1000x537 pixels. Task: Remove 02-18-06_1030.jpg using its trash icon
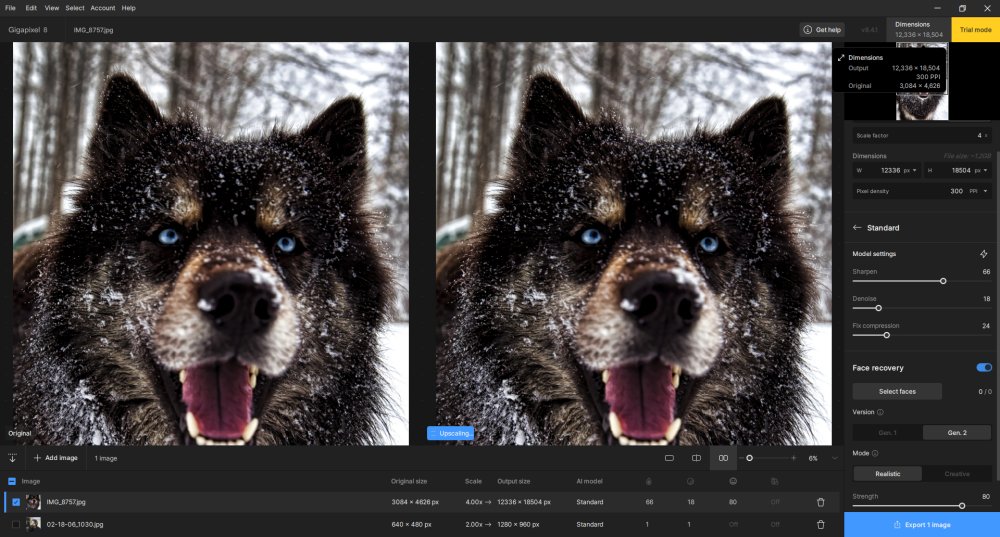click(x=821, y=524)
